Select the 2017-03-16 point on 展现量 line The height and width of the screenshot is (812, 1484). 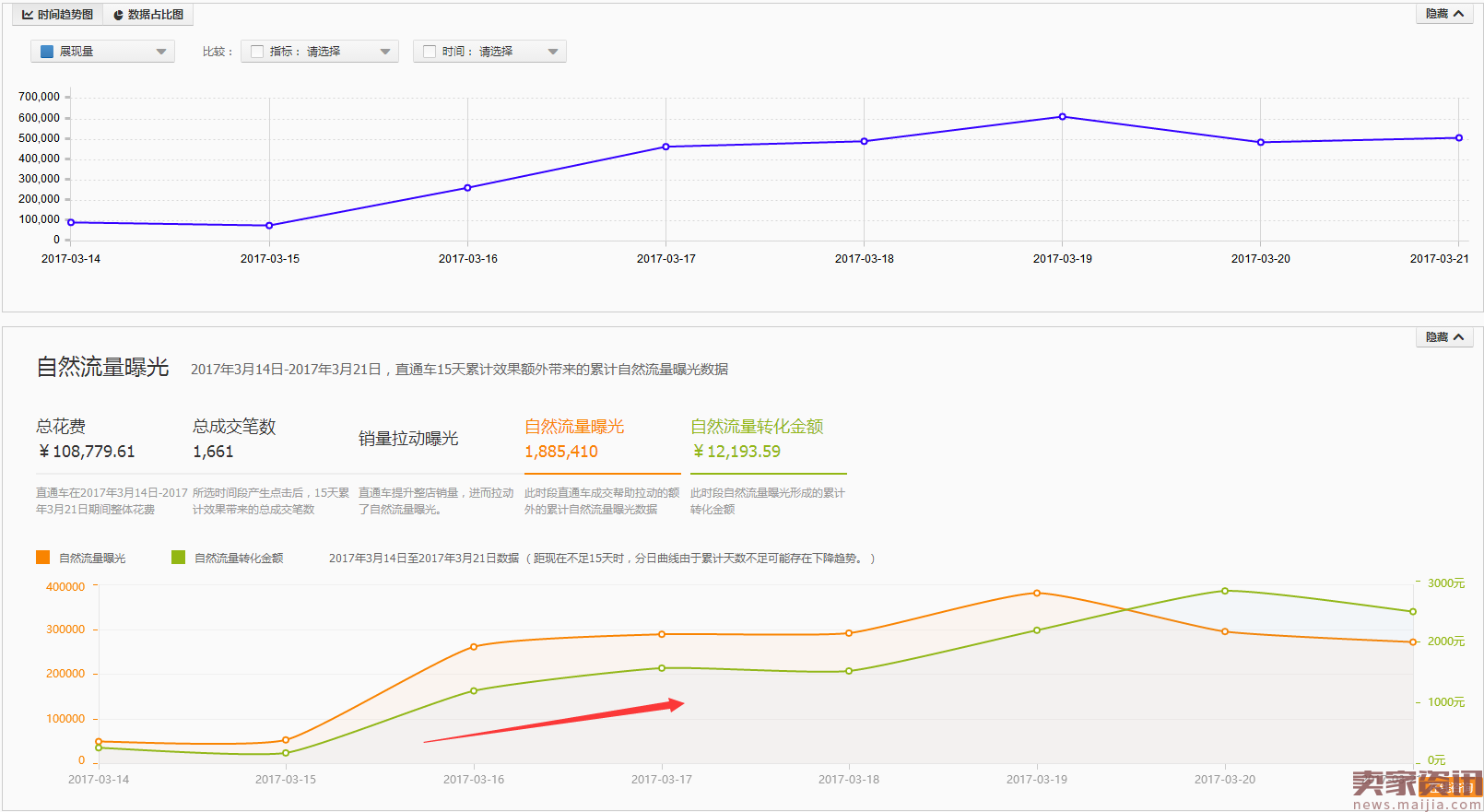point(467,188)
